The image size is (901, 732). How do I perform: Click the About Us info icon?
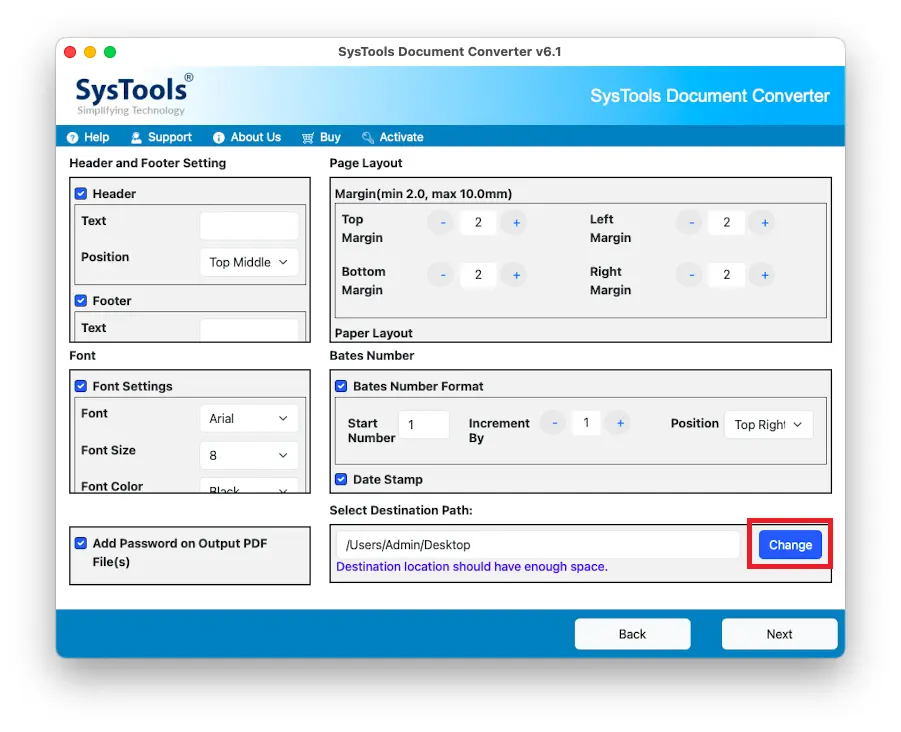(219, 137)
